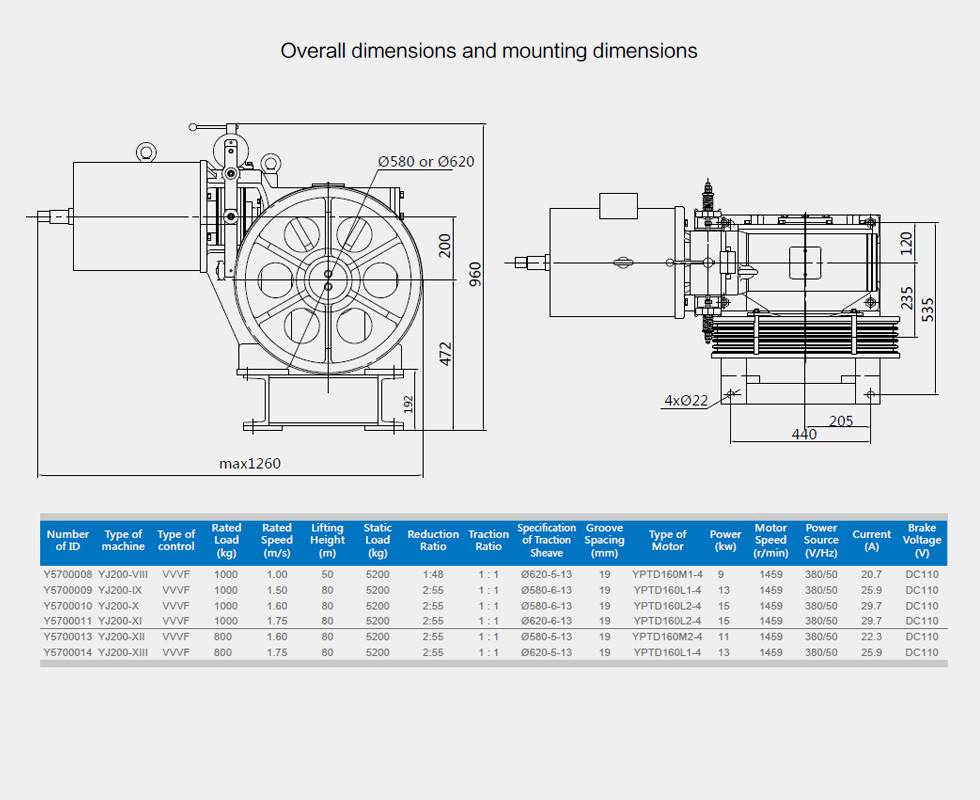
Task: Select the "Rated Speed (m/s)" column header
Action: [x=276, y=540]
